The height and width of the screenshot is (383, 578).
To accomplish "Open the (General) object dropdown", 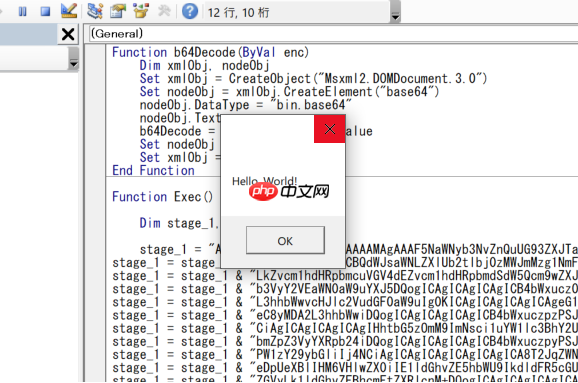I will point(334,34).
